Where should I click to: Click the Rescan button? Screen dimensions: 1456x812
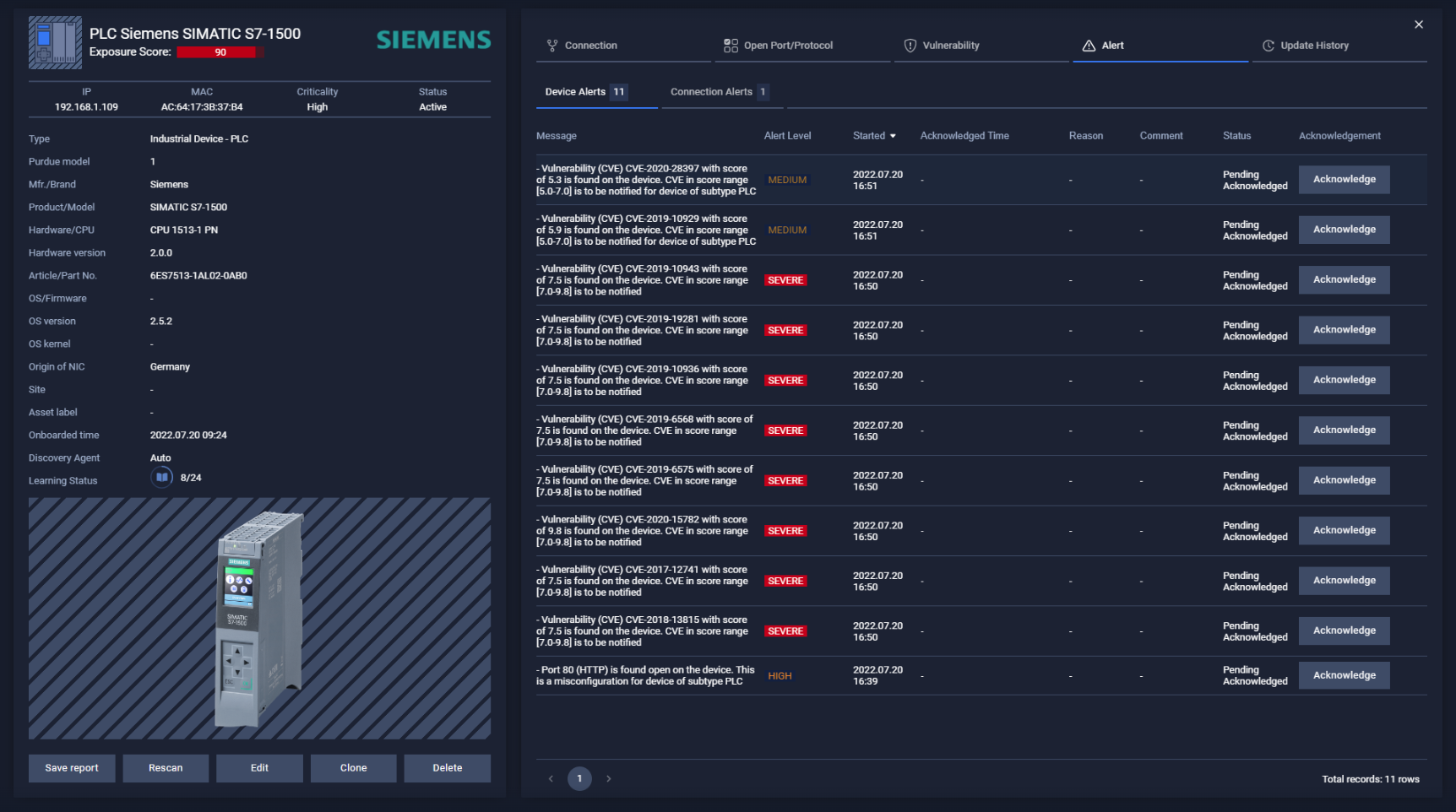click(166, 768)
